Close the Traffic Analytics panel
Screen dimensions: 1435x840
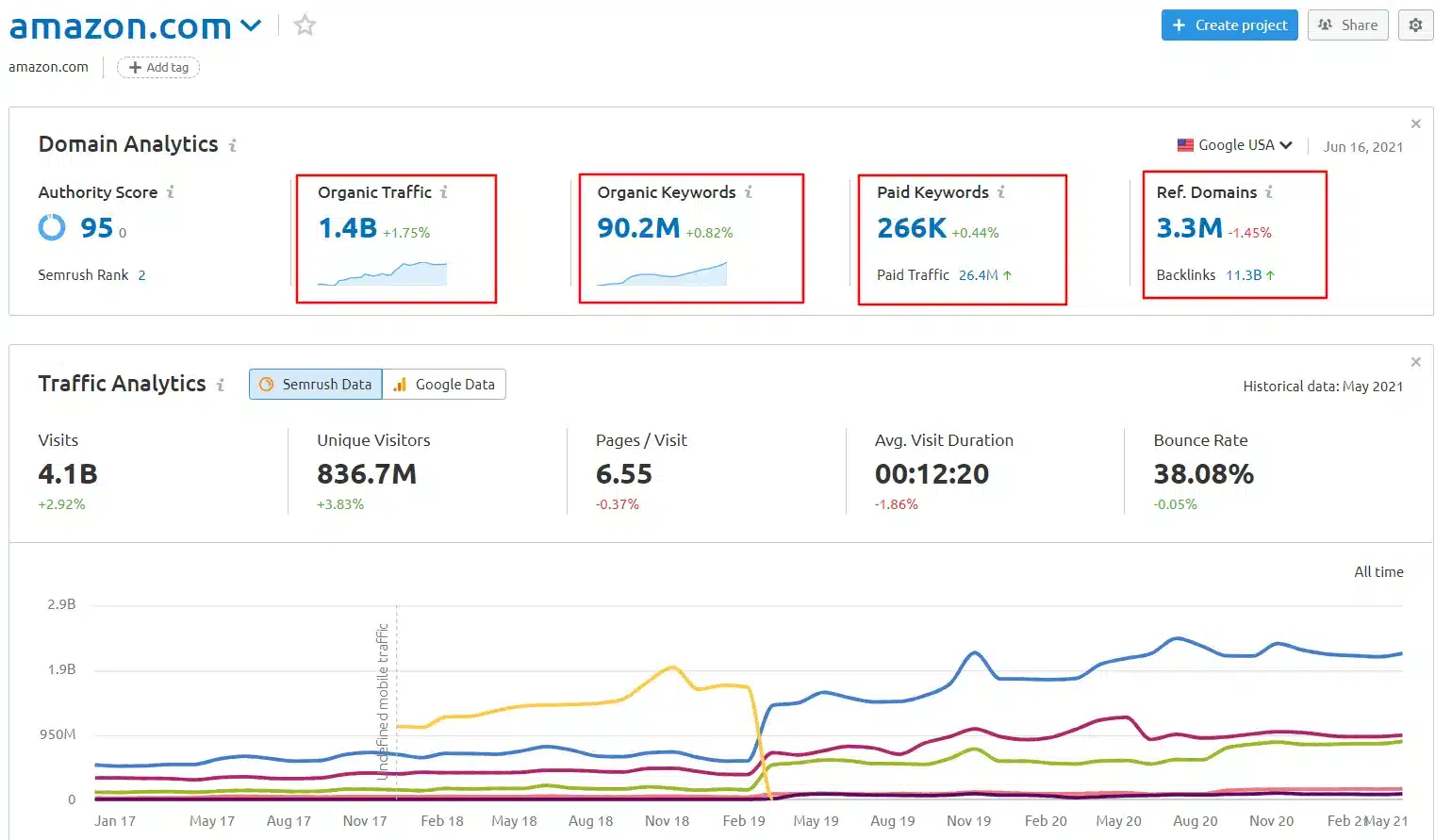point(1415,362)
